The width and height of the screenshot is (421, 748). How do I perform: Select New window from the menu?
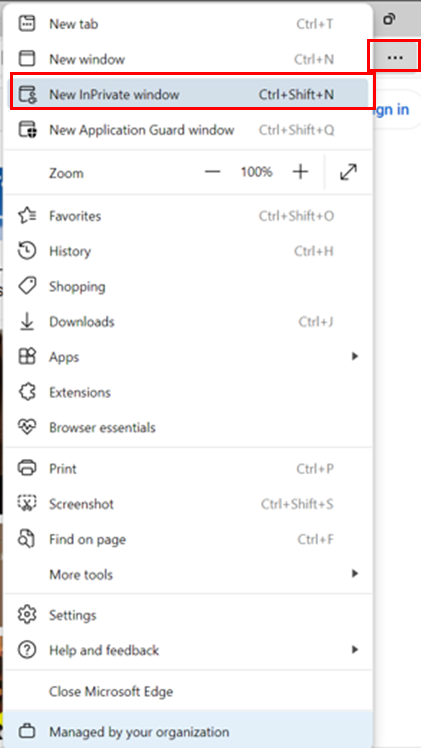188,59
